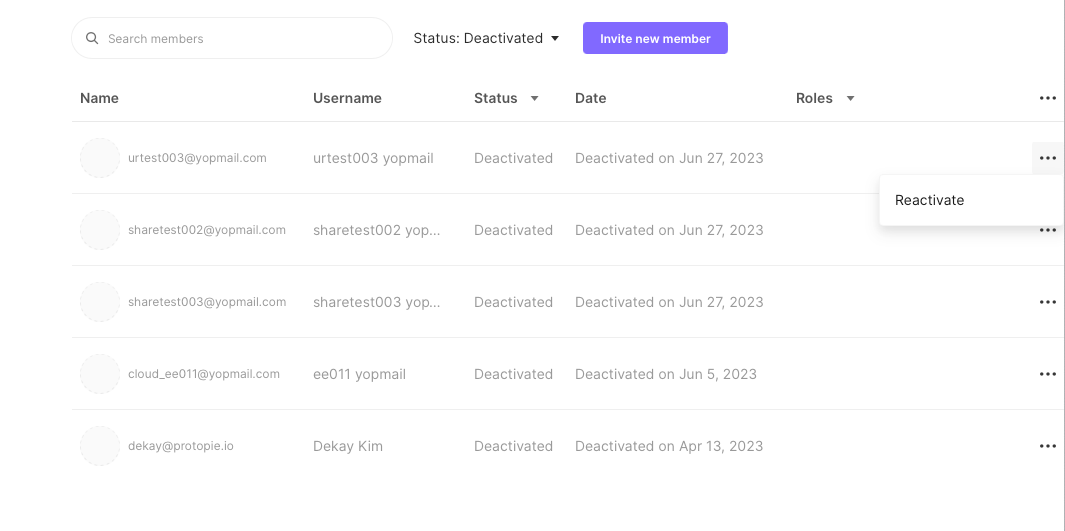The width and height of the screenshot is (1065, 531).
Task: Open the table header more options menu
Action: click(x=1047, y=98)
